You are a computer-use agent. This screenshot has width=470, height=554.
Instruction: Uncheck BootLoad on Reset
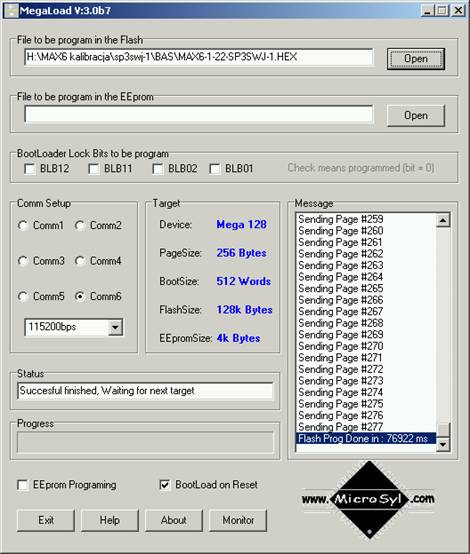point(165,485)
